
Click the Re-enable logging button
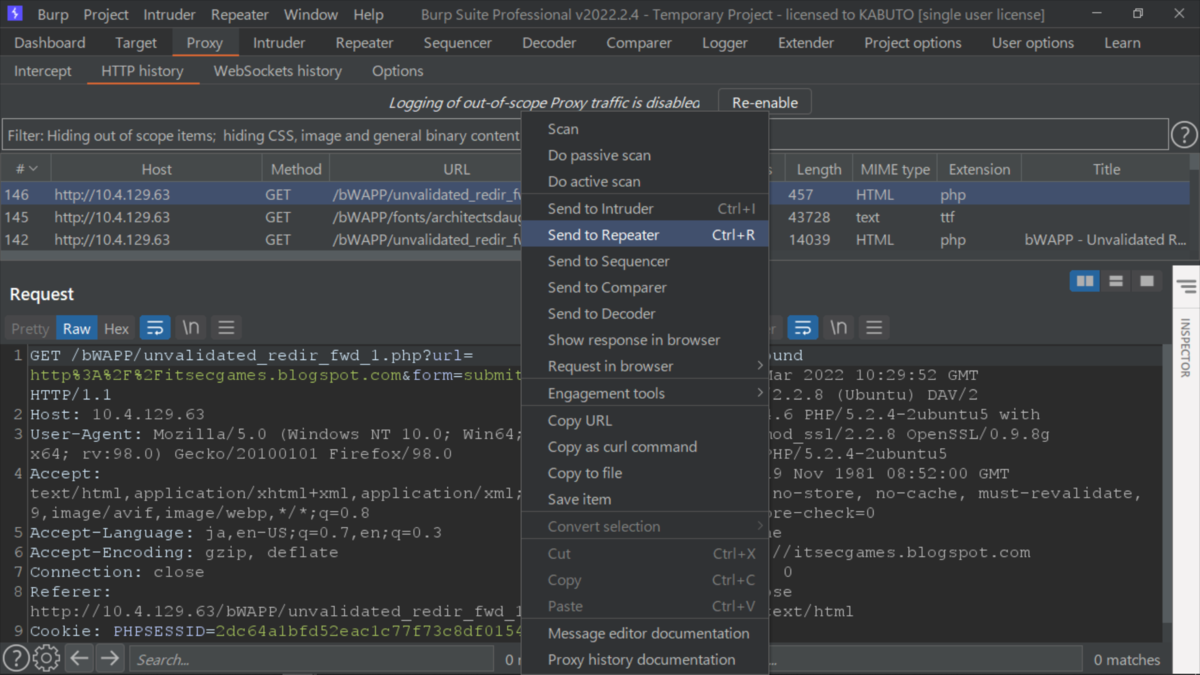click(x=765, y=102)
